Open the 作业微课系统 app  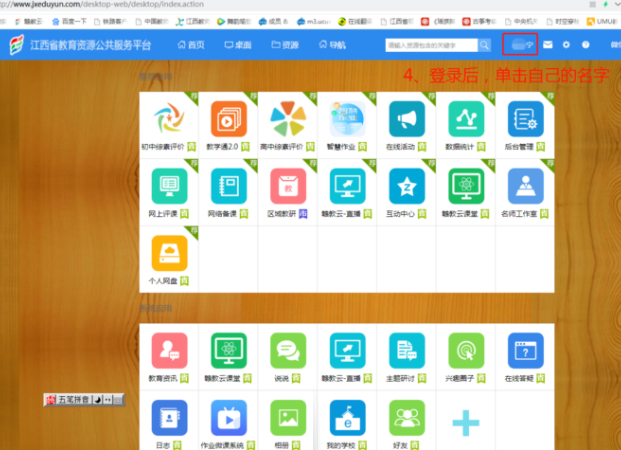[228, 417]
